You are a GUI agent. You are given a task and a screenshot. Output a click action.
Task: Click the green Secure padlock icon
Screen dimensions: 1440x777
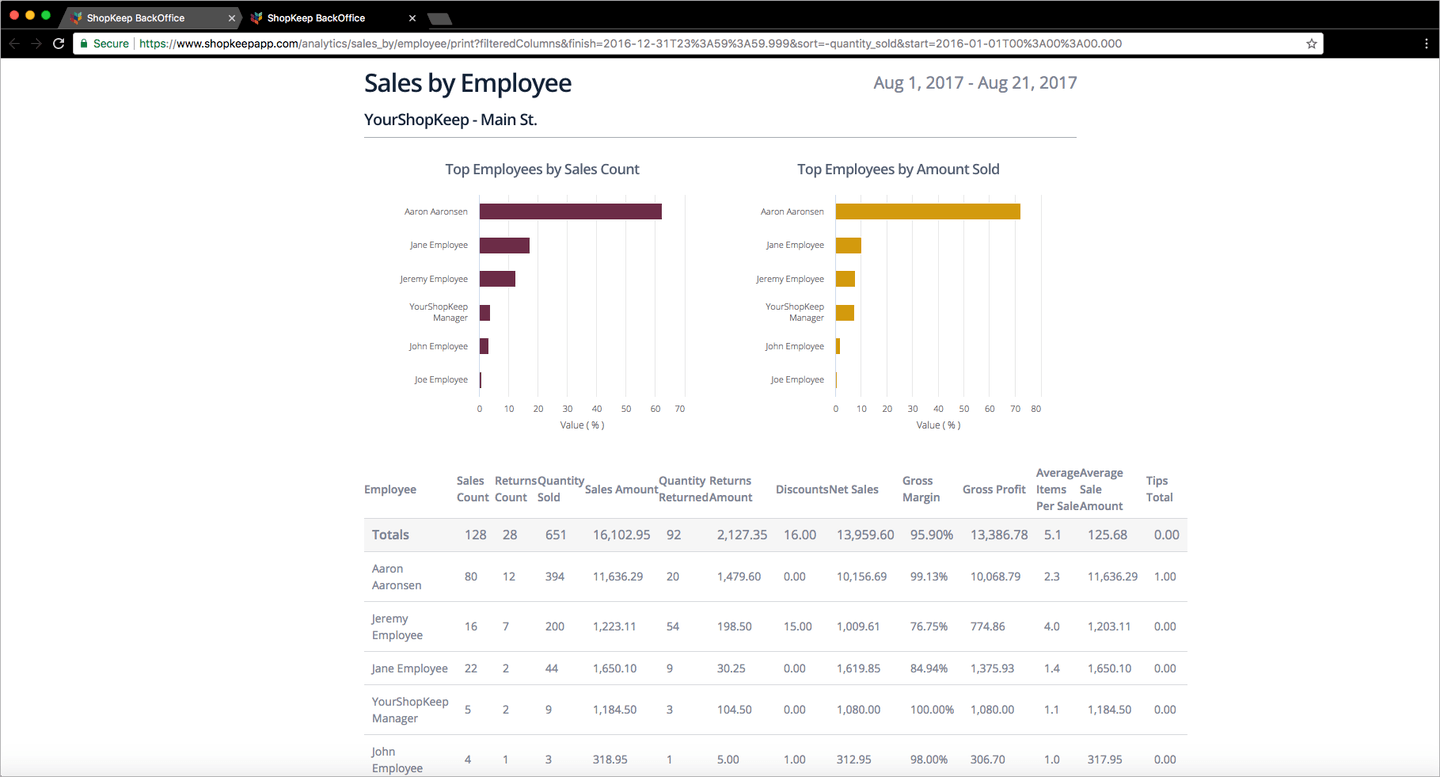[85, 44]
